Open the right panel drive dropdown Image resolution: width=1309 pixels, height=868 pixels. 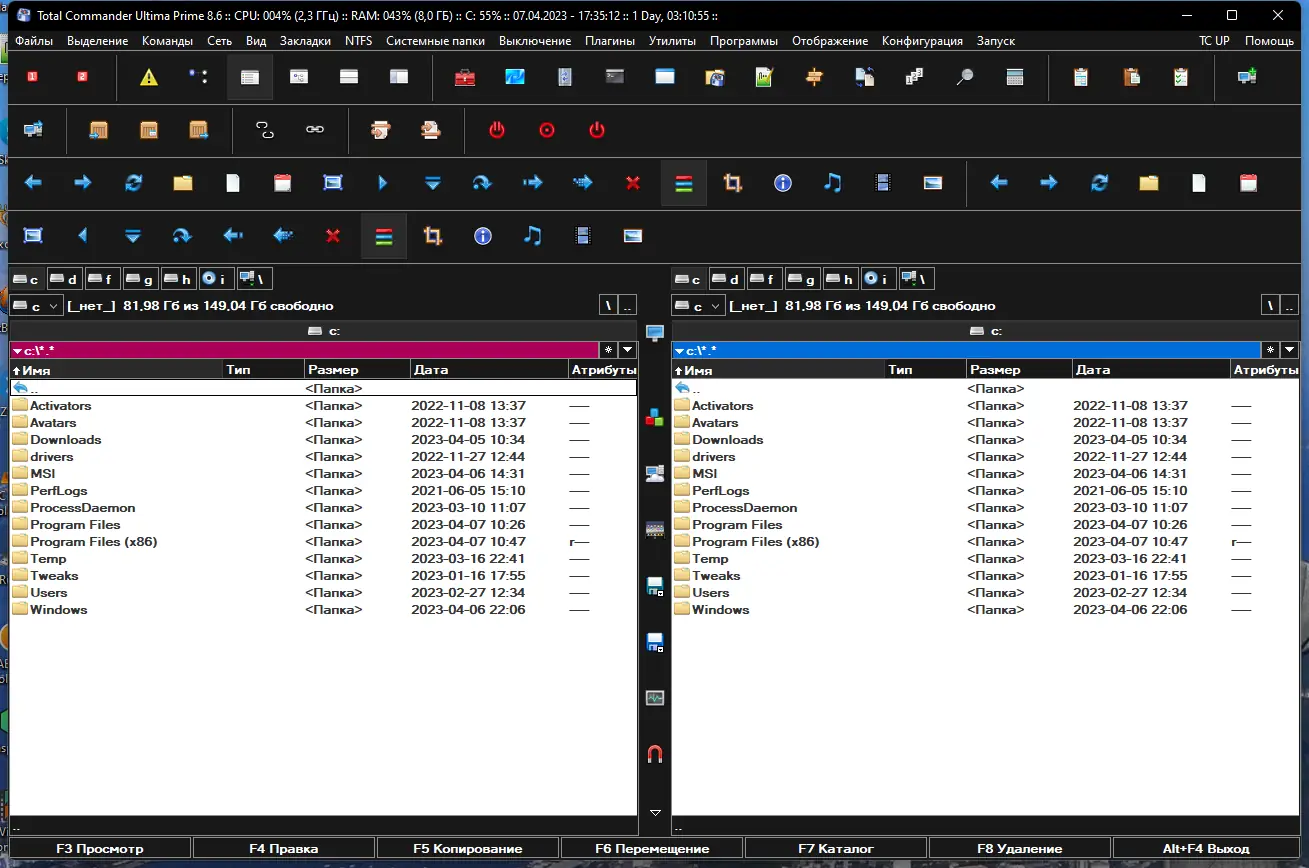tap(699, 305)
